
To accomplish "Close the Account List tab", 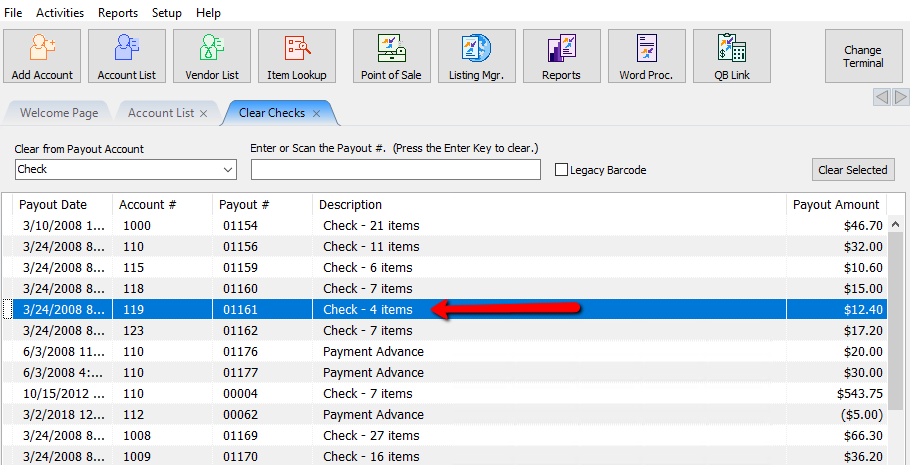I will [203, 114].
